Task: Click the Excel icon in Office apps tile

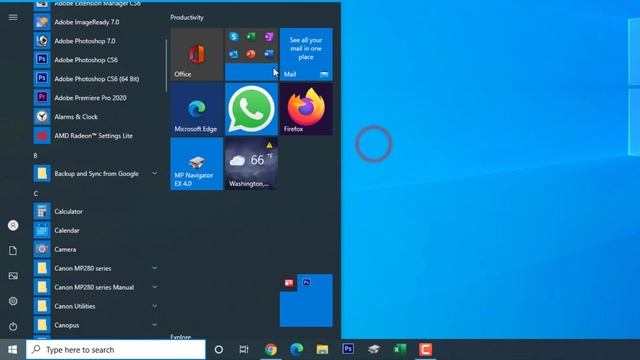Action: coord(251,37)
